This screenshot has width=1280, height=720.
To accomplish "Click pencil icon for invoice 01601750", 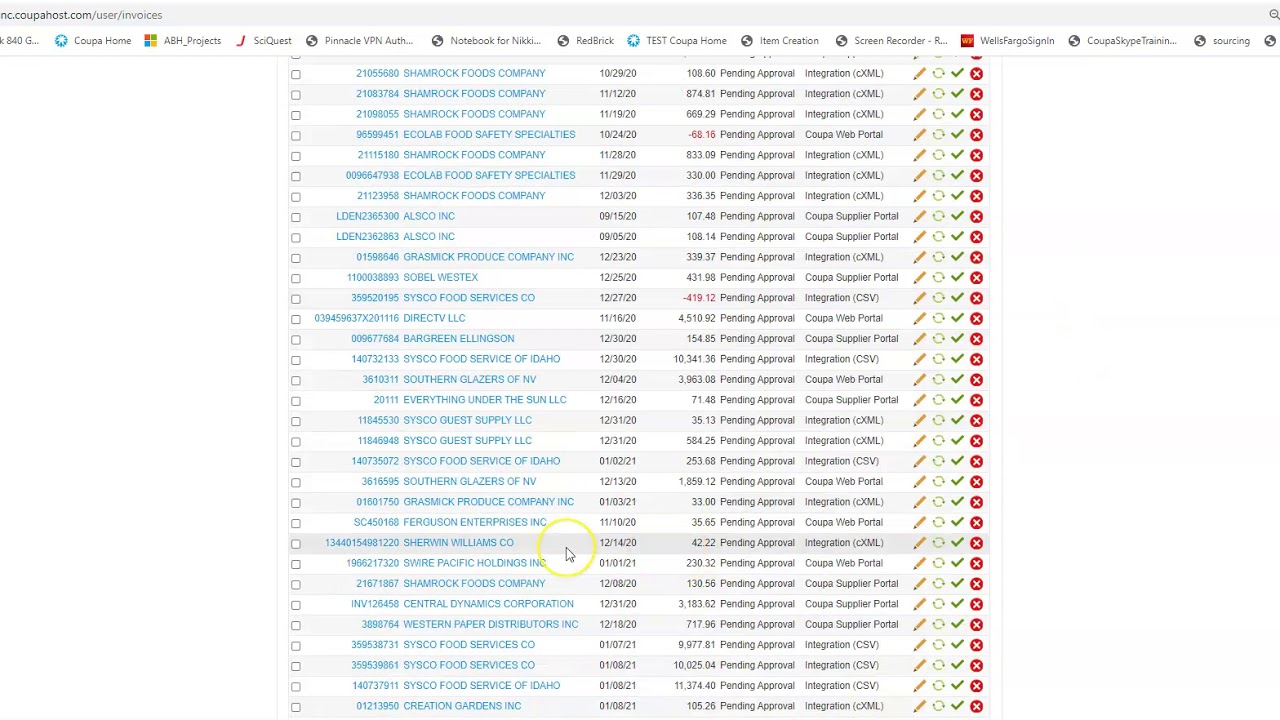I will tap(919, 502).
